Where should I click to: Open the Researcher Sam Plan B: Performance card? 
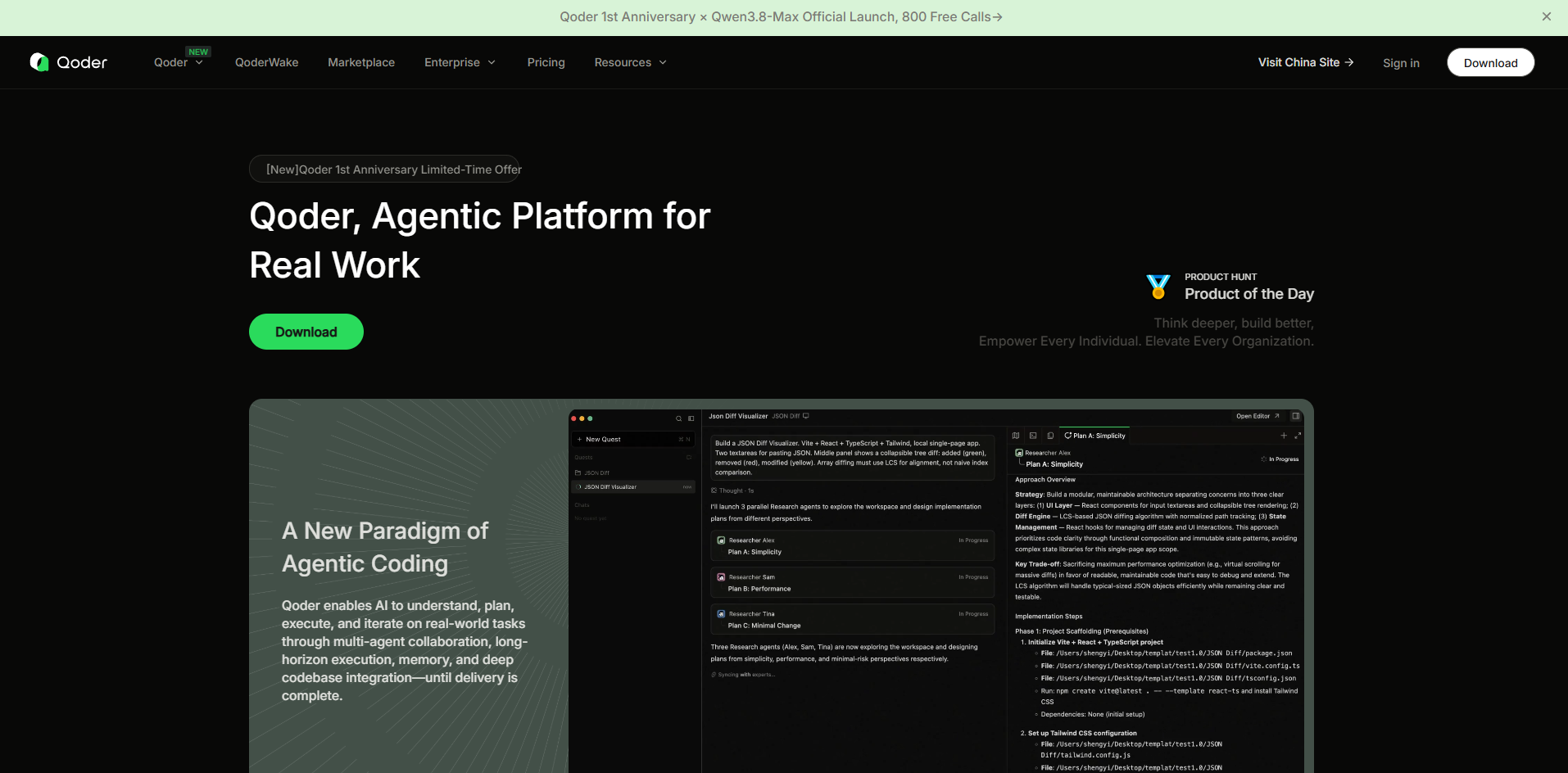point(852,583)
